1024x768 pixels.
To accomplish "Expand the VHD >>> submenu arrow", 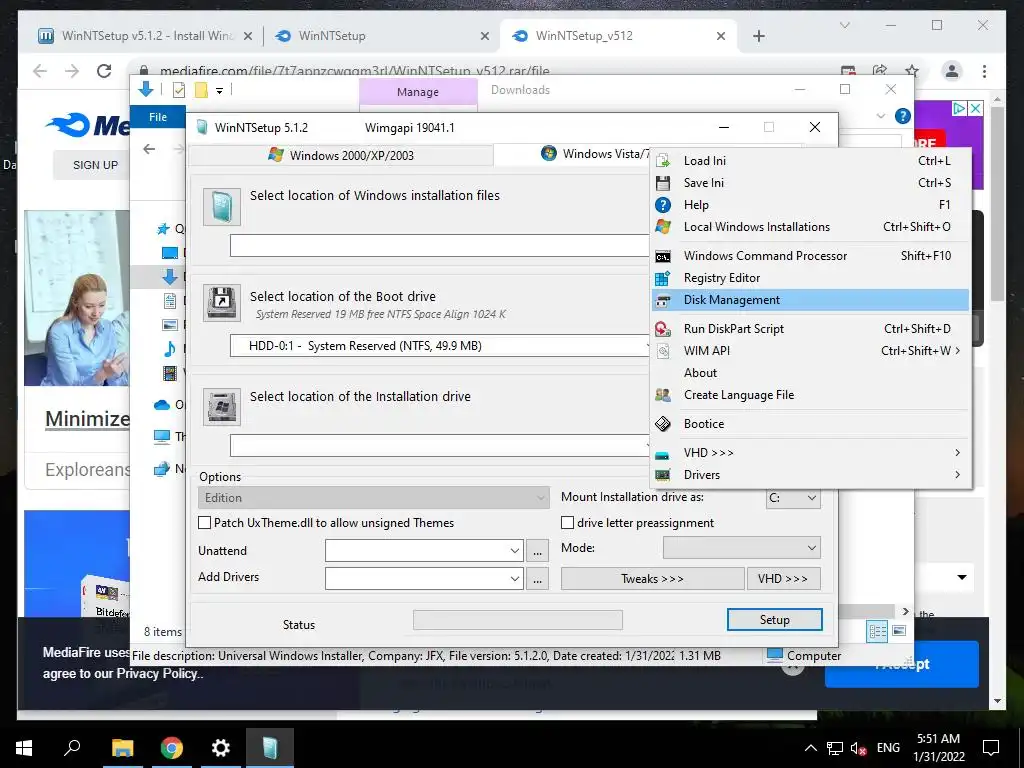I will click(x=957, y=453).
